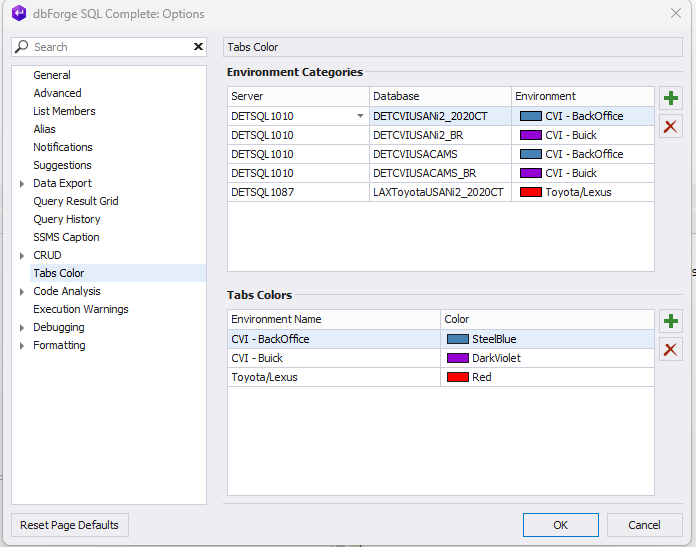Screen dimensions: 696x547
Task: Select Code Analysis label in tree
Action: (67, 291)
